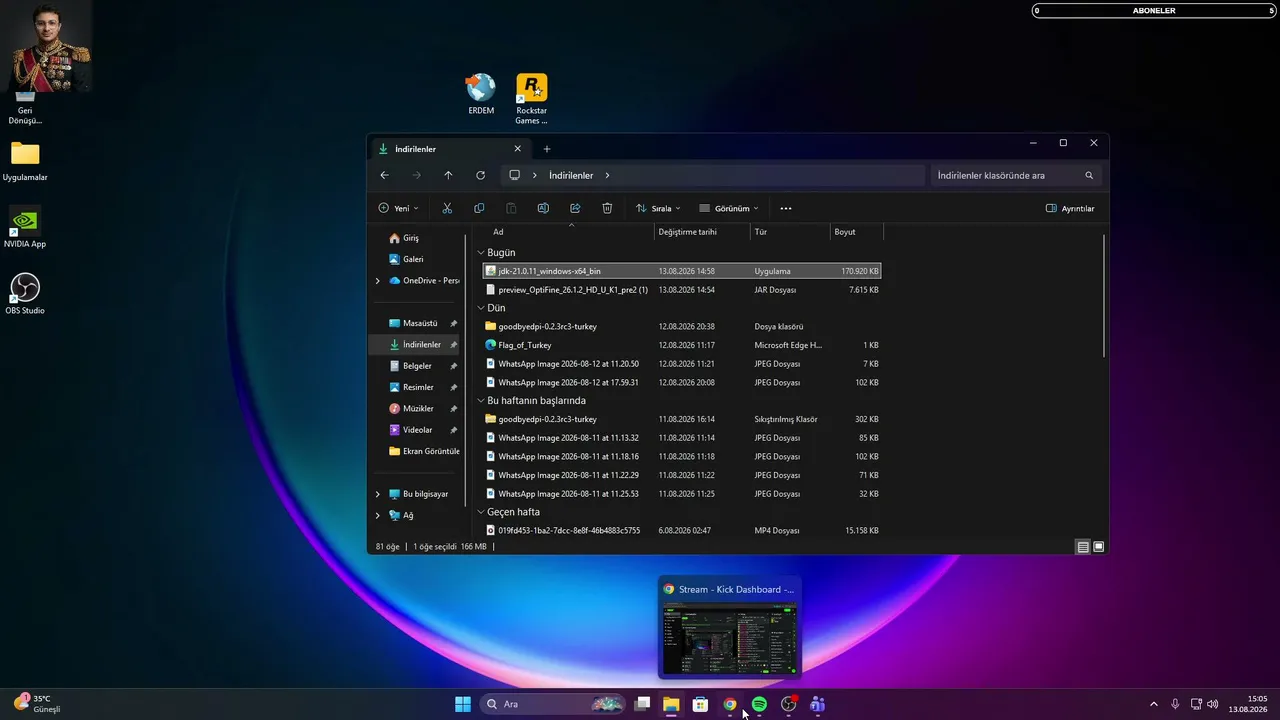Refresh the İndirilenler folder
Image resolution: width=1280 pixels, height=720 pixels.
click(480, 175)
